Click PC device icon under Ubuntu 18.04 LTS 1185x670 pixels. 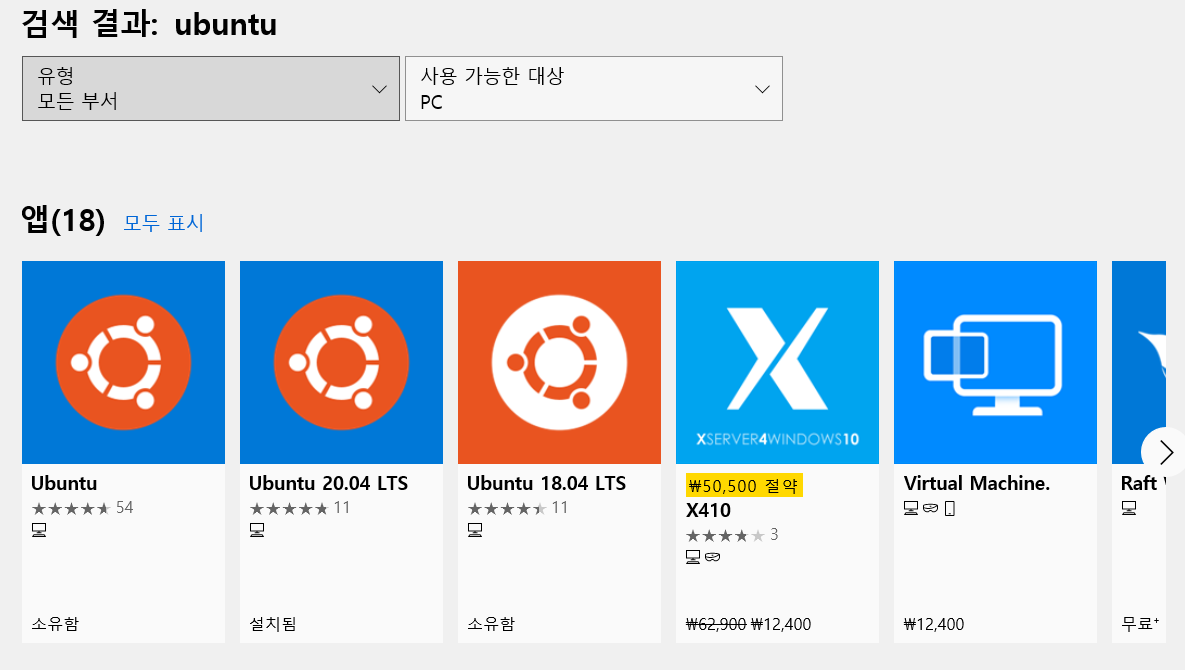click(x=475, y=530)
